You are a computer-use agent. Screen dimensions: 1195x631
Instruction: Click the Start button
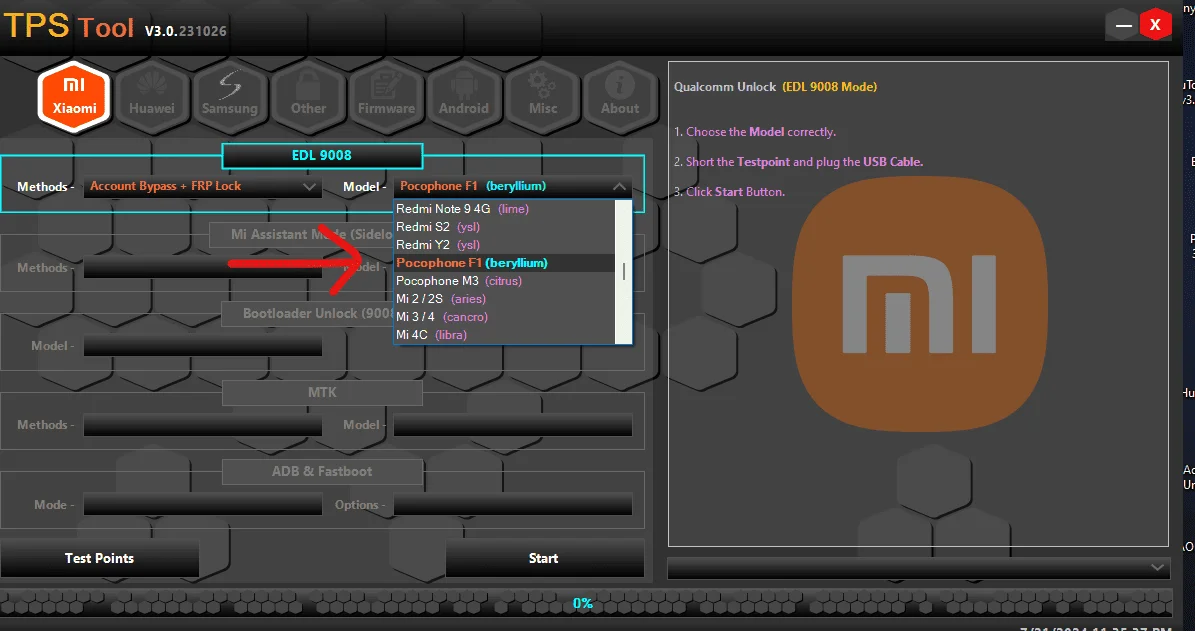pyautogui.click(x=544, y=559)
